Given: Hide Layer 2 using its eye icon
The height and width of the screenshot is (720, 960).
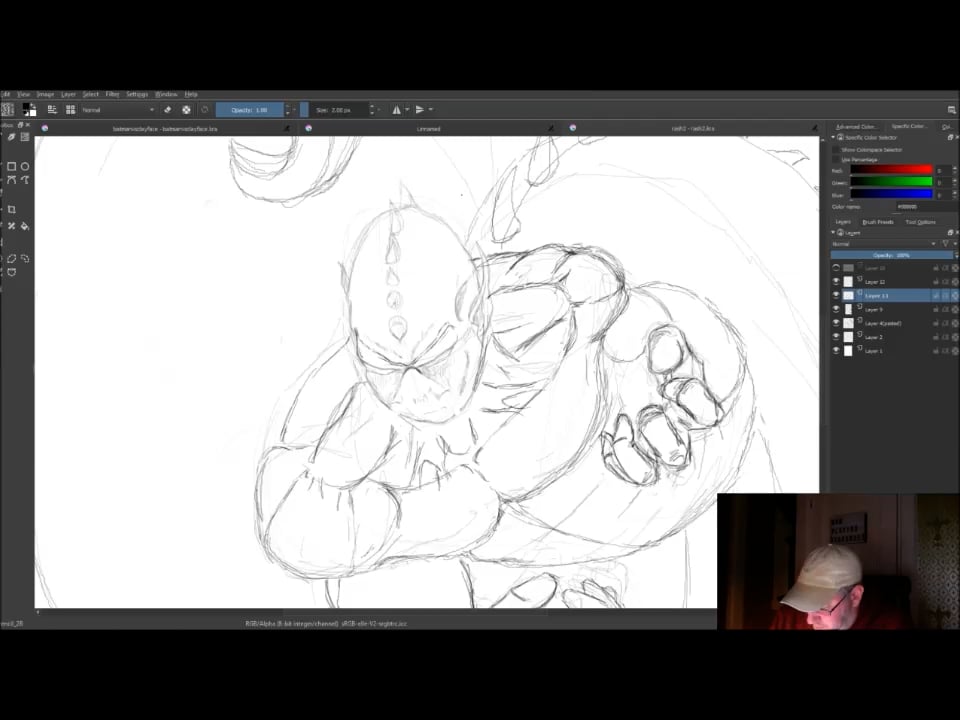Looking at the screenshot, I should tap(836, 337).
